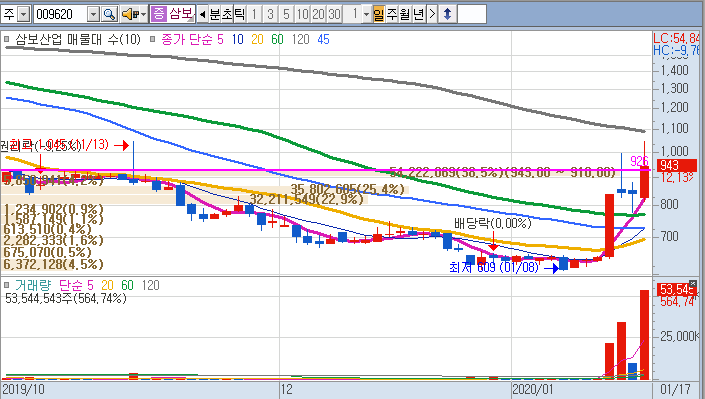The height and width of the screenshot is (399, 705).
Task: Click the 53,544,543주(564.74%) volume text
Action: [x=66, y=298]
